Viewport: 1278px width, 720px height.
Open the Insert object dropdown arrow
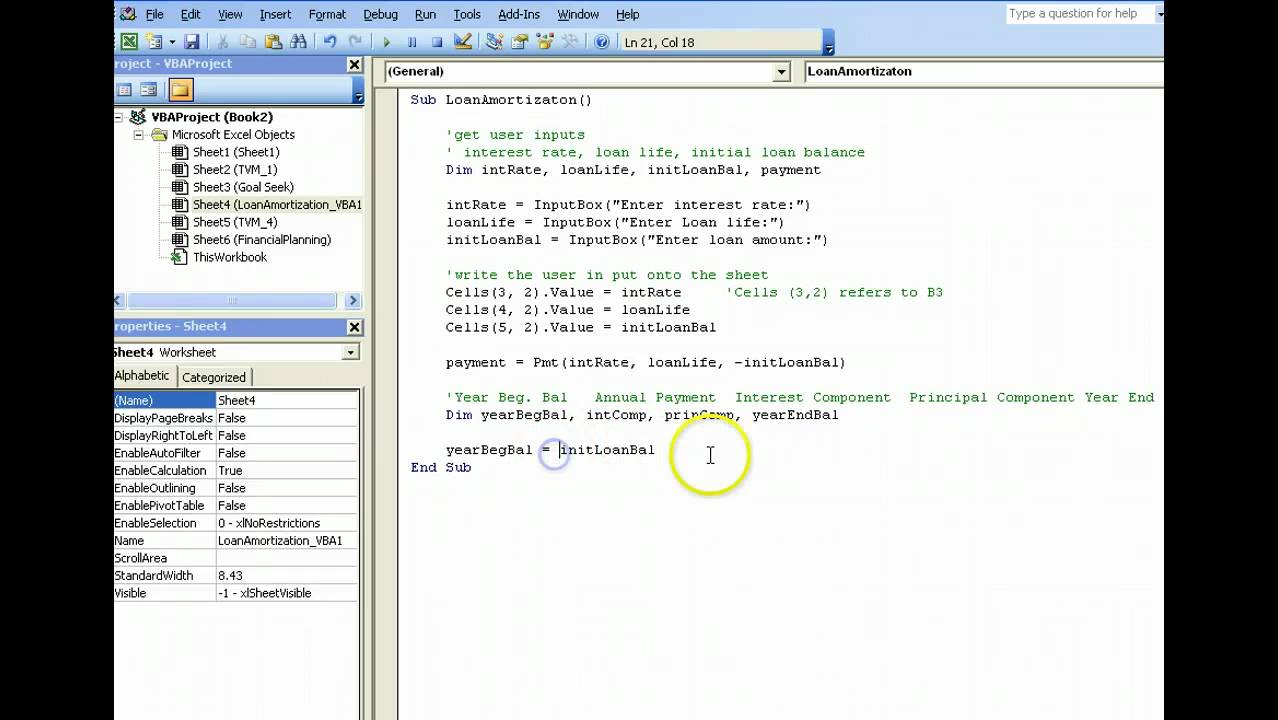[172, 42]
